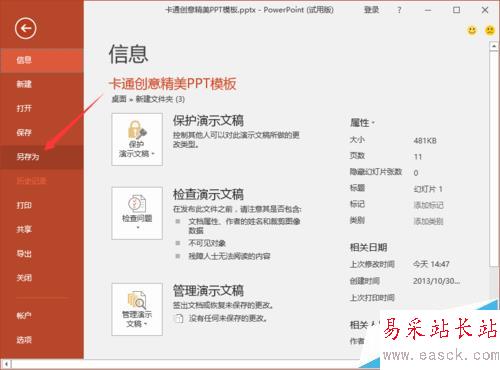Click the 2013/10/30 creation date
This screenshot has width=500, height=370.
tap(436, 281)
